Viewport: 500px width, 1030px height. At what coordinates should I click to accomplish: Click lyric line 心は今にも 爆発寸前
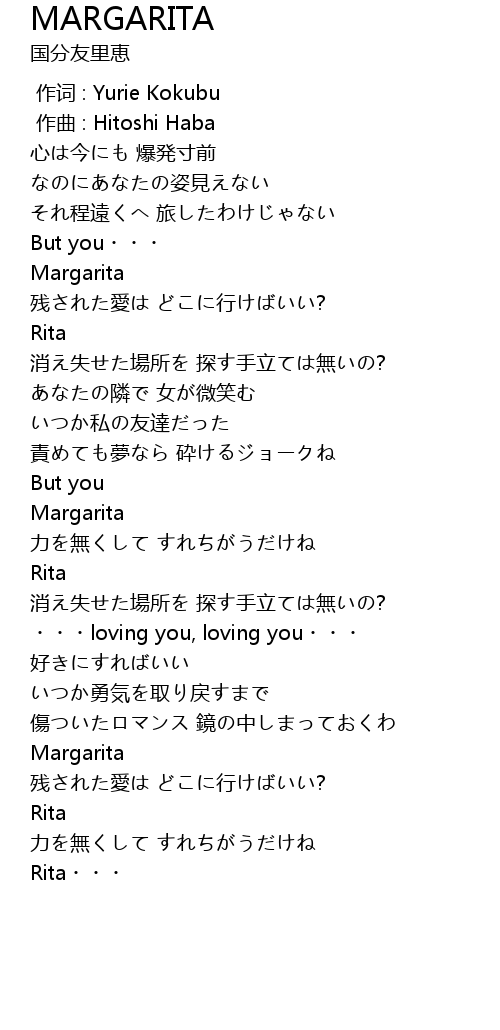[x=124, y=153]
